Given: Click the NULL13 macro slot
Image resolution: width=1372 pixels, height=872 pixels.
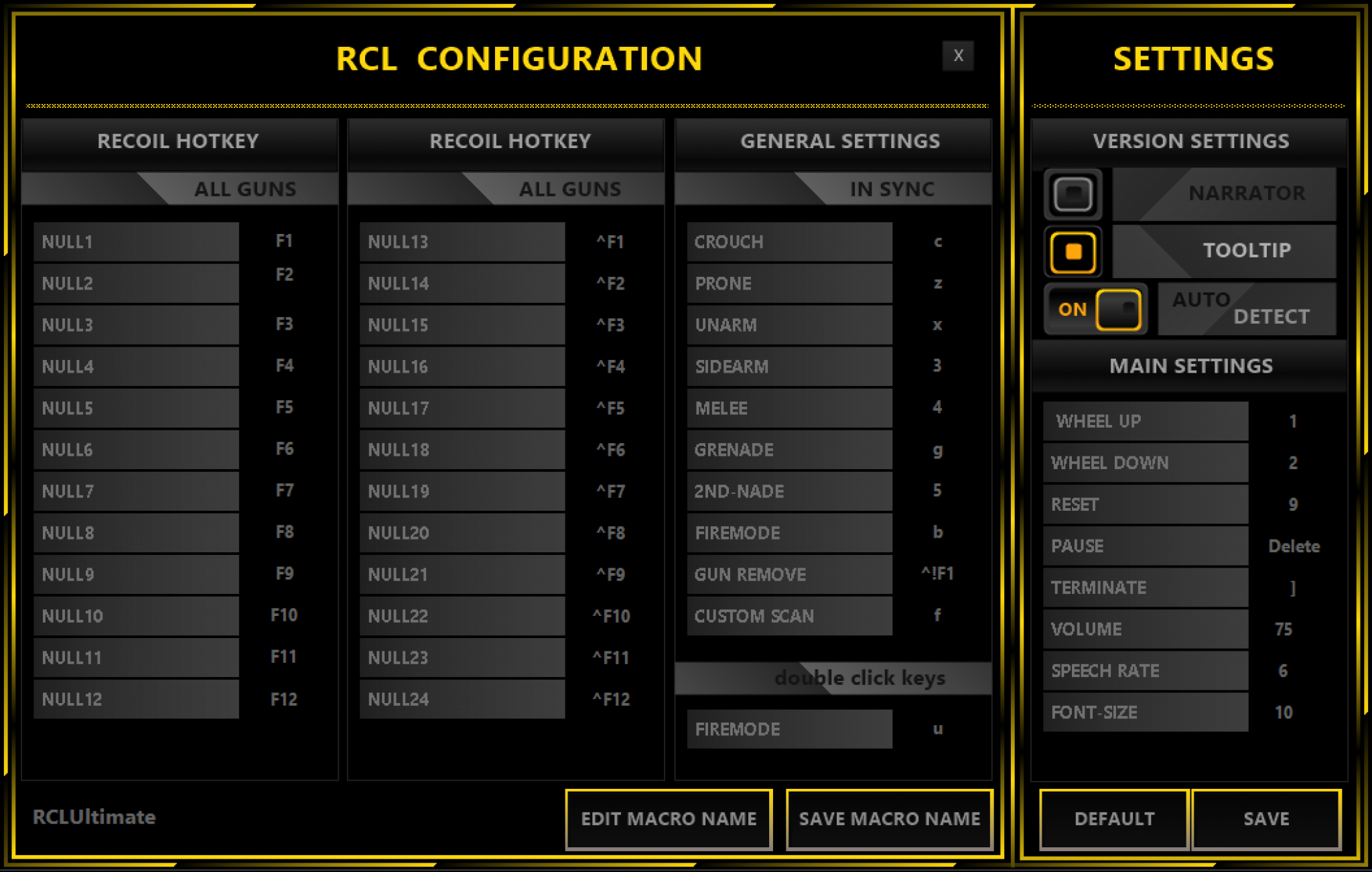Looking at the screenshot, I should click(x=462, y=242).
